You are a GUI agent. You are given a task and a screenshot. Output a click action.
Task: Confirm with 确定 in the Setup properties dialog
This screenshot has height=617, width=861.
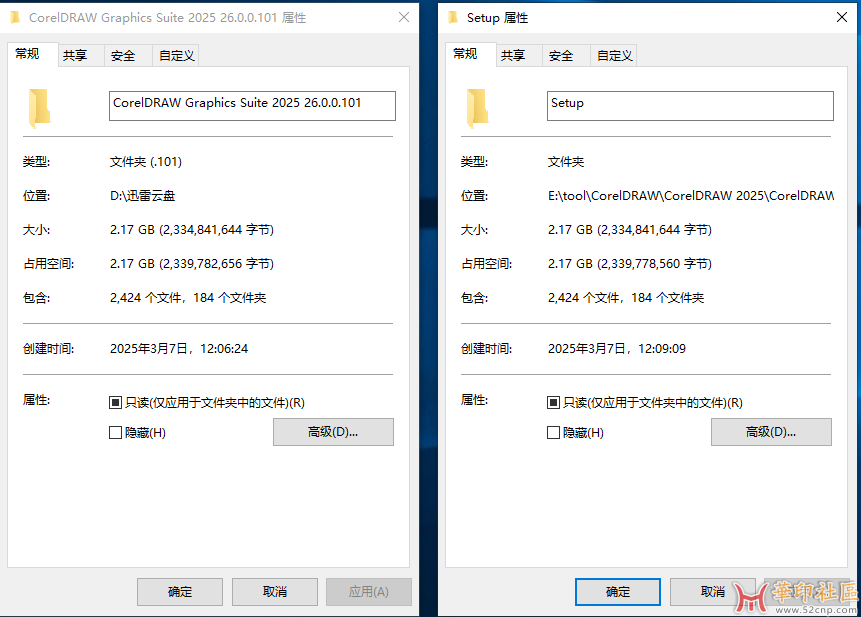pos(618,592)
